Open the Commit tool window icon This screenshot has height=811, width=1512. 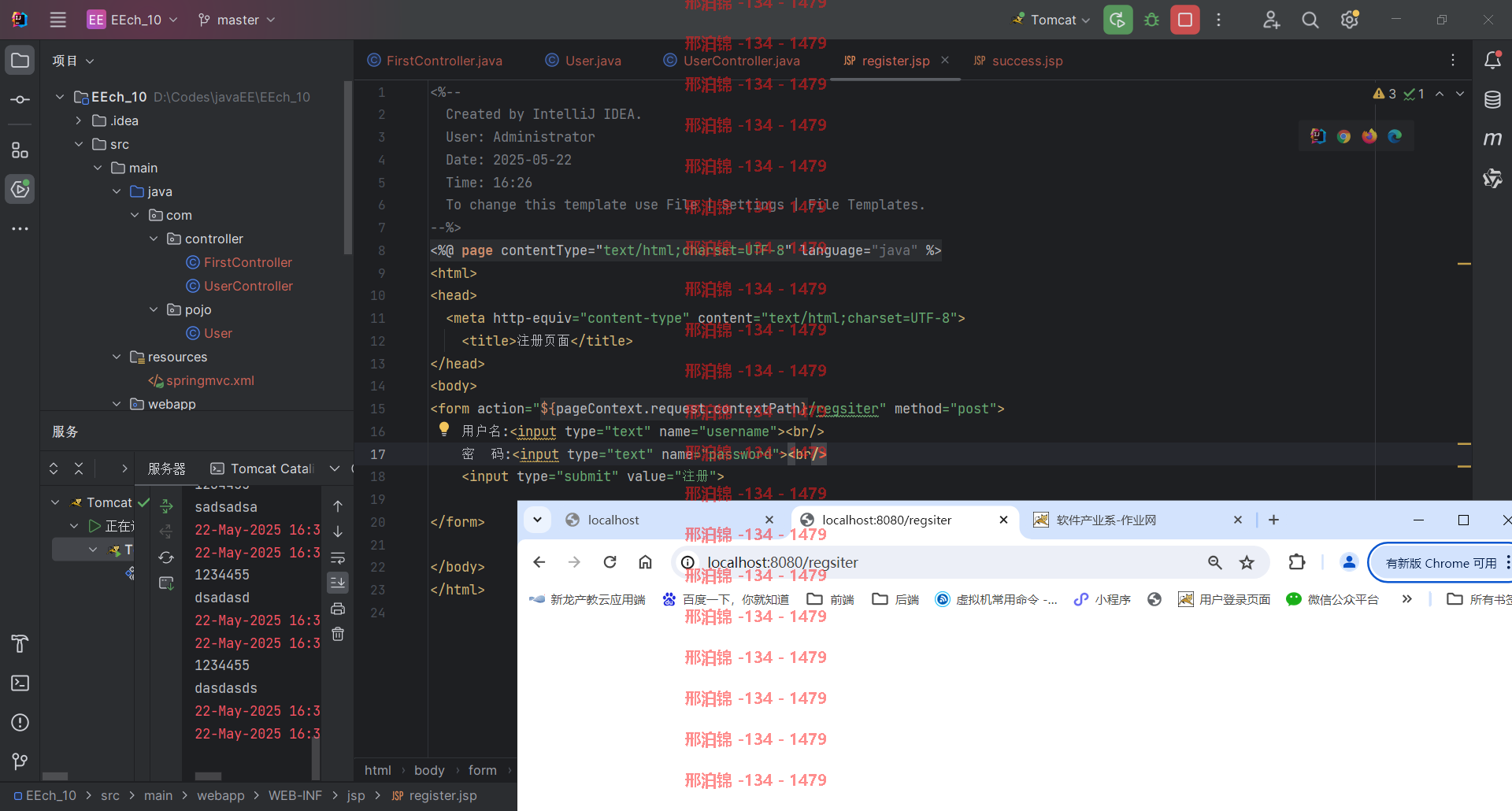pyautogui.click(x=20, y=100)
